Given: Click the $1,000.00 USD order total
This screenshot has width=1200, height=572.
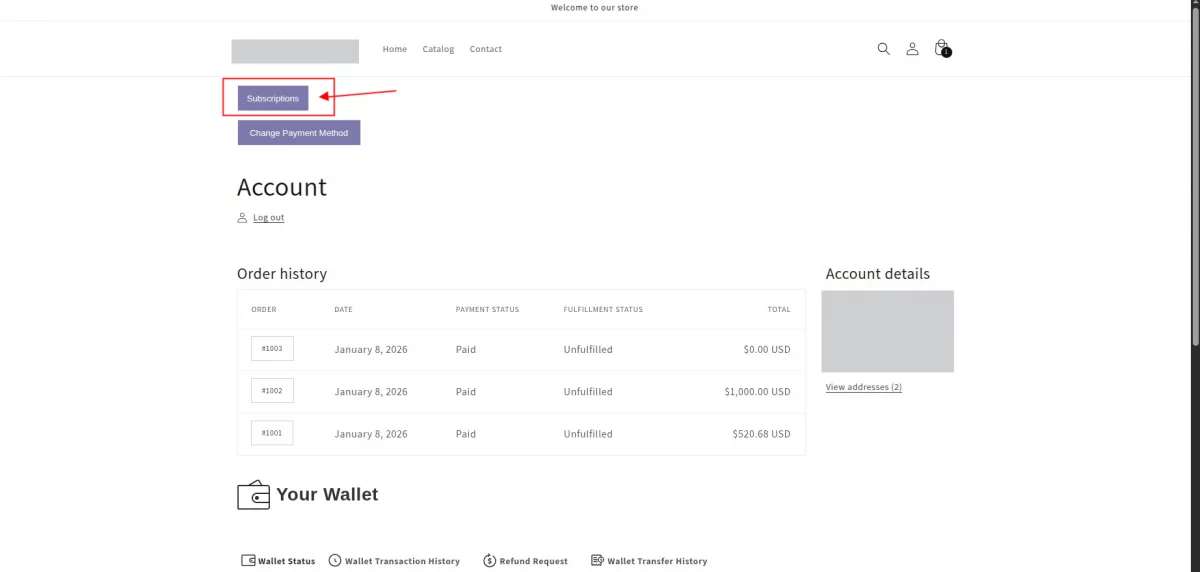Looking at the screenshot, I should pyautogui.click(x=757, y=392).
